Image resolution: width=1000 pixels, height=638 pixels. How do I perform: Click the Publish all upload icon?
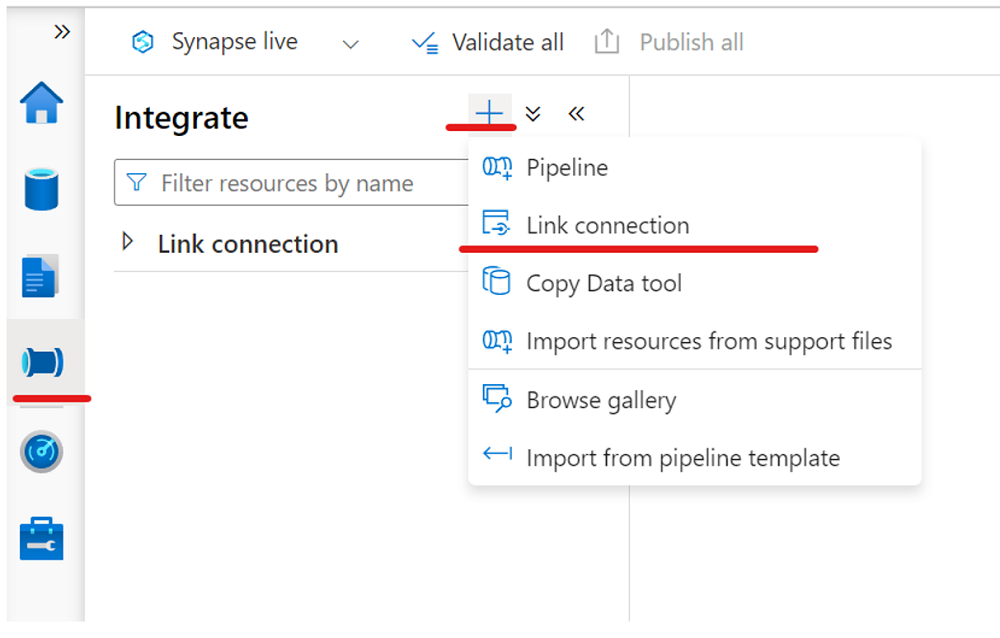[x=605, y=42]
